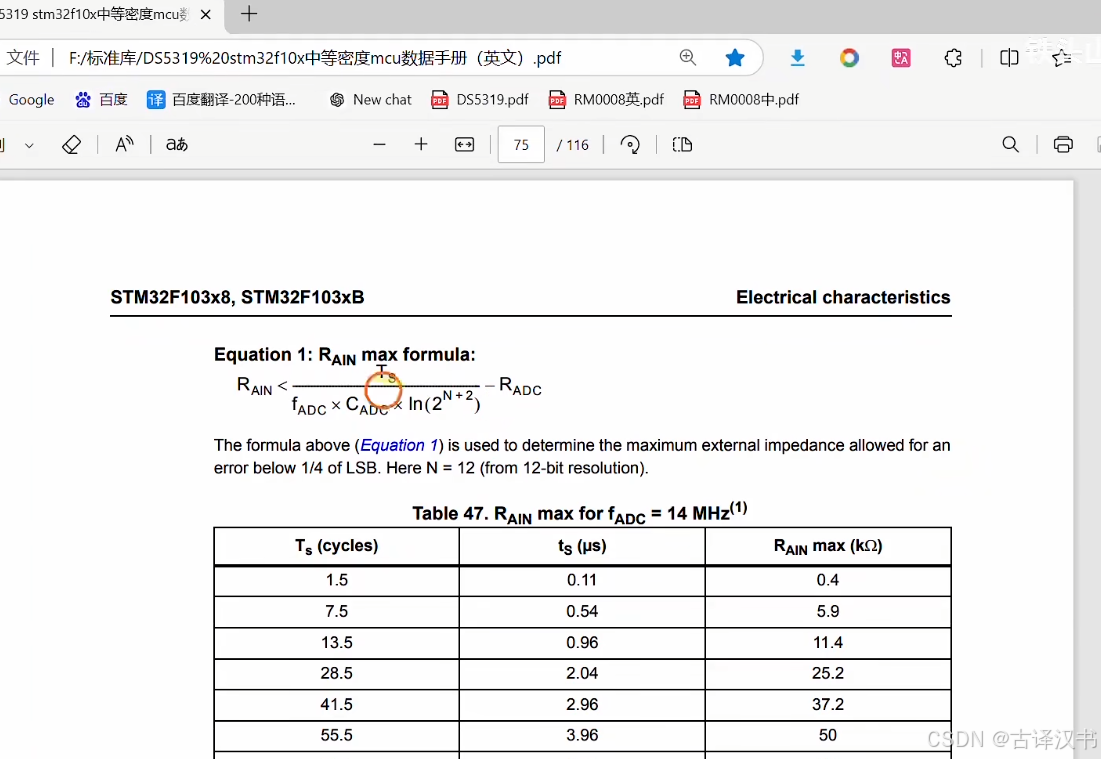This screenshot has height=759, width=1101.
Task: Click table cell '28.5'
Action: point(336,673)
